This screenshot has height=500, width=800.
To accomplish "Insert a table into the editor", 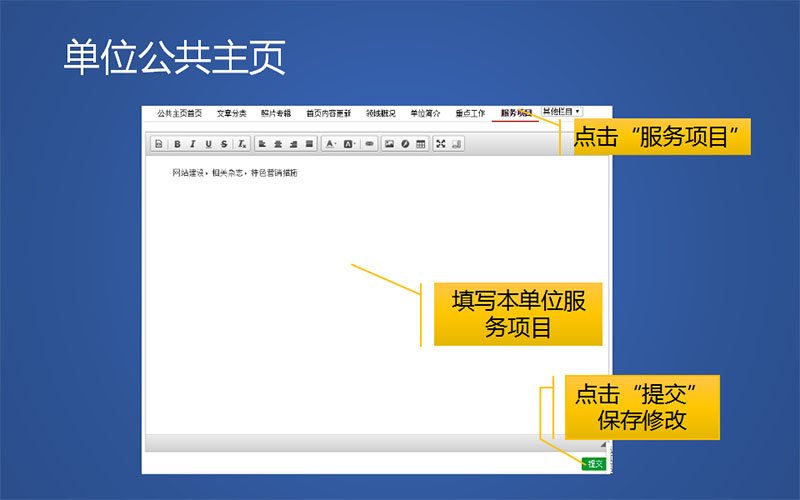I will (421, 144).
